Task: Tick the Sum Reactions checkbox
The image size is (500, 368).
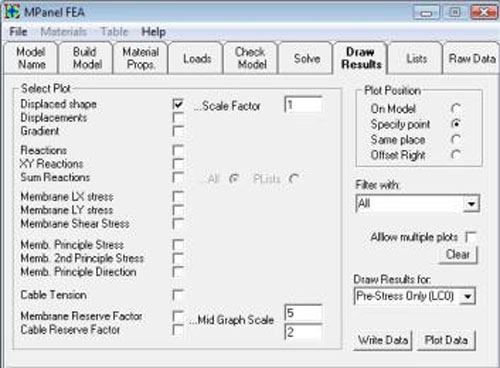Action: click(178, 177)
